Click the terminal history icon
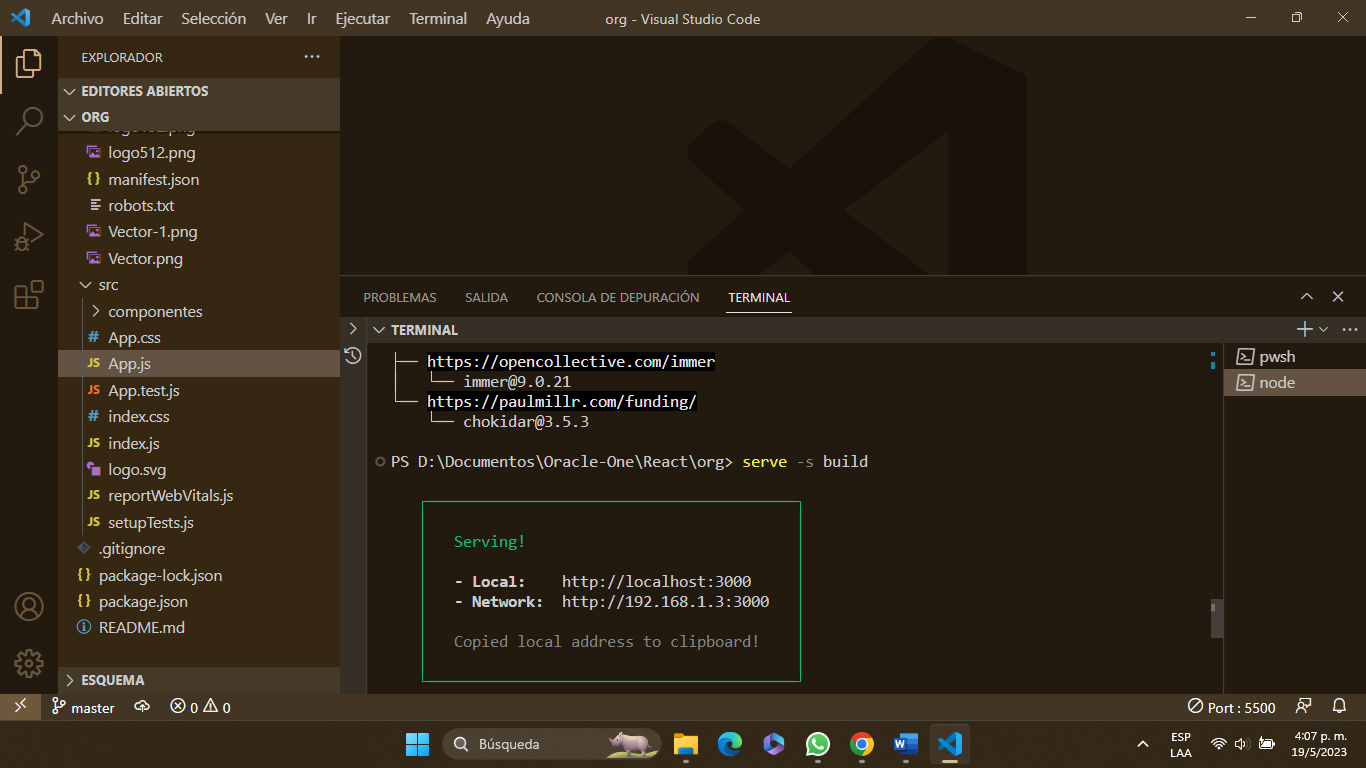This screenshot has height=768, width=1366. 352,355
